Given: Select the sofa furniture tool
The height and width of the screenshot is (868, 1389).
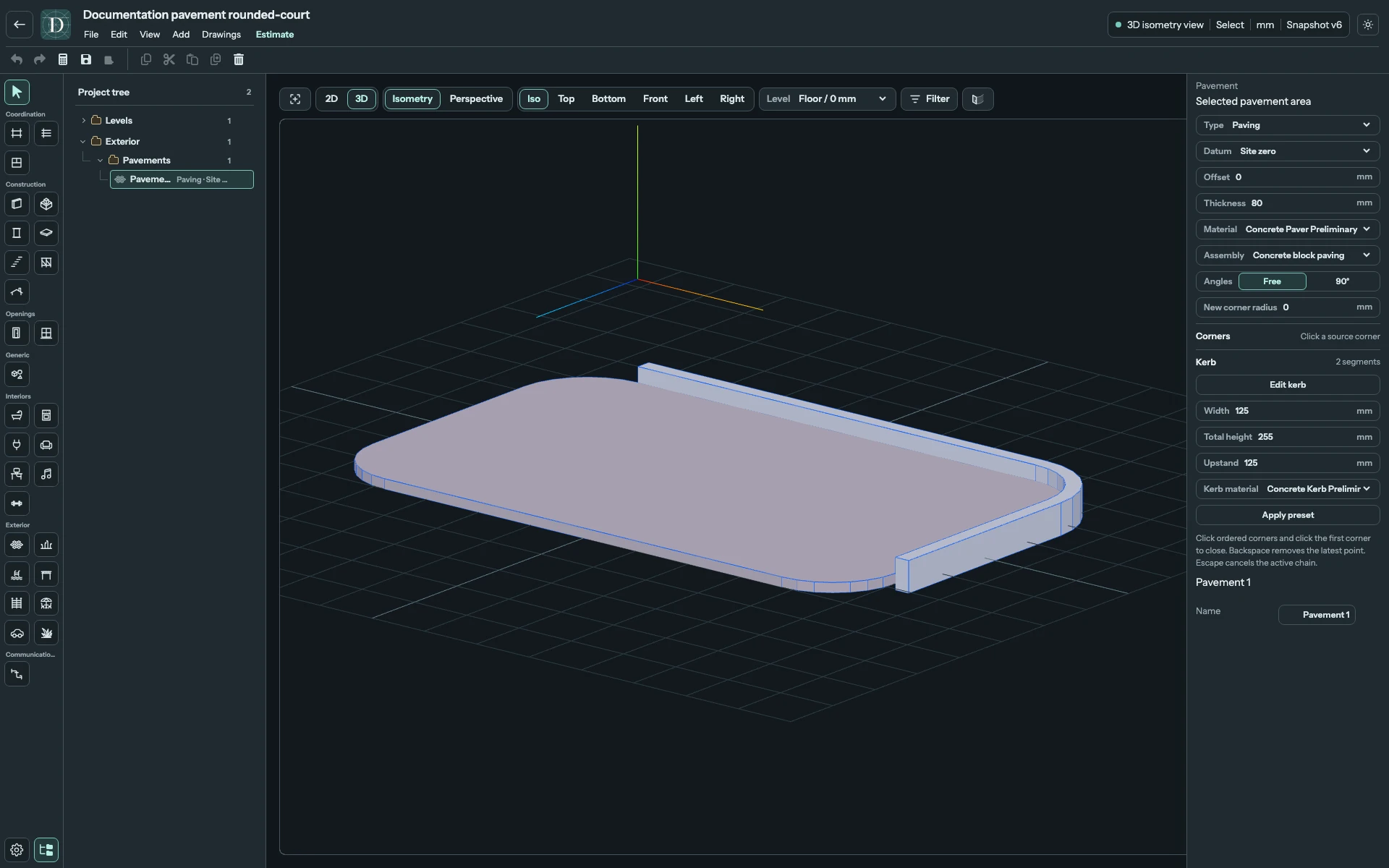Looking at the screenshot, I should pos(46,445).
